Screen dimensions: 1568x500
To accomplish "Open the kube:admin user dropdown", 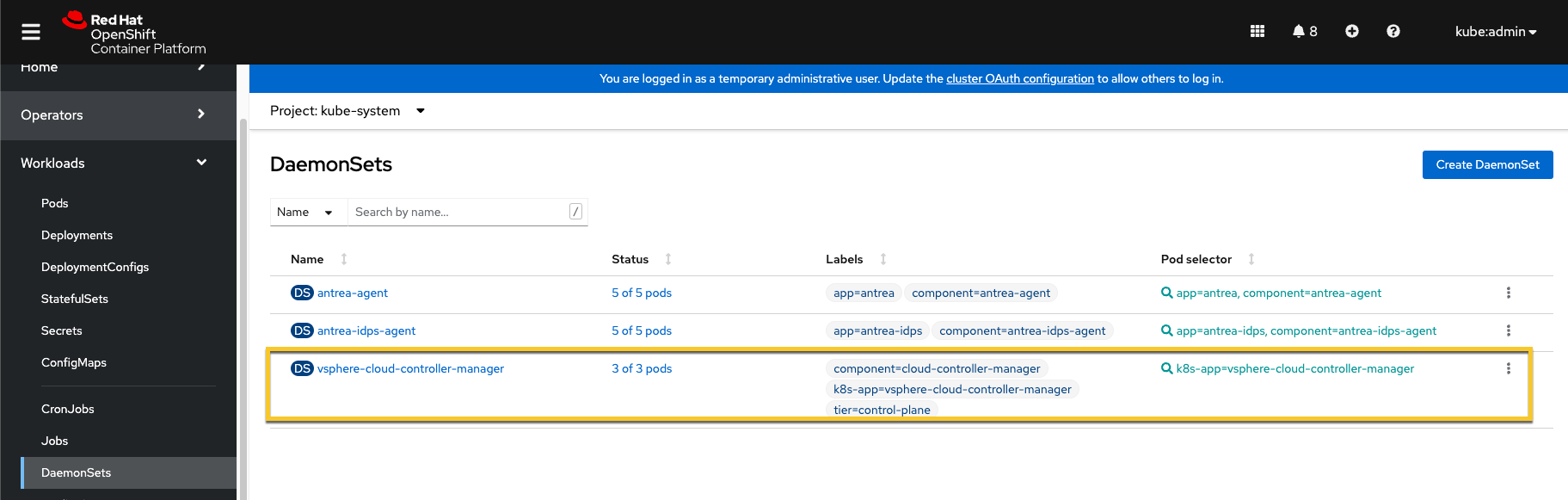I will click(x=1496, y=31).
